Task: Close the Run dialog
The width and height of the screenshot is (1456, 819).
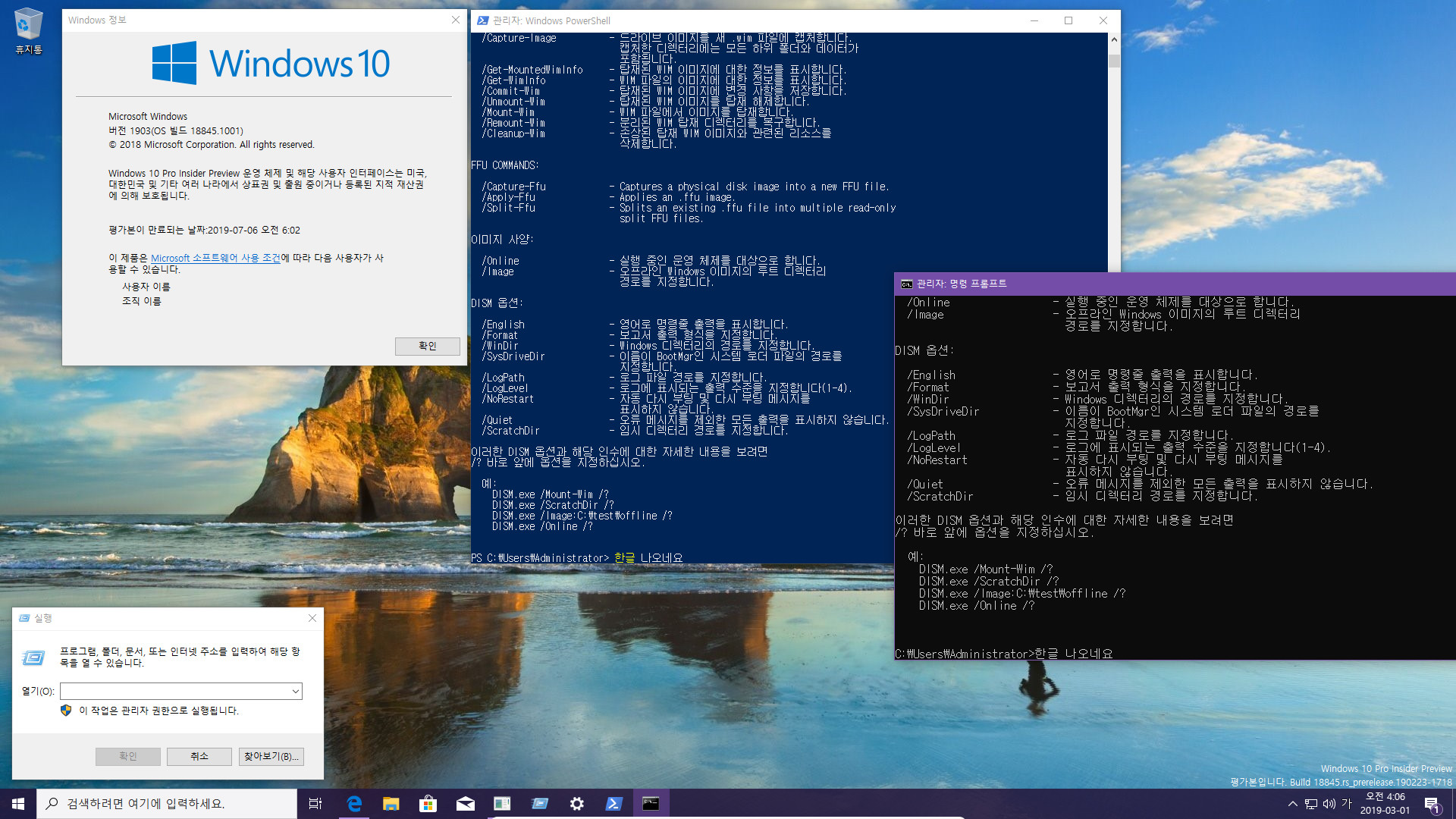Action: [x=312, y=618]
